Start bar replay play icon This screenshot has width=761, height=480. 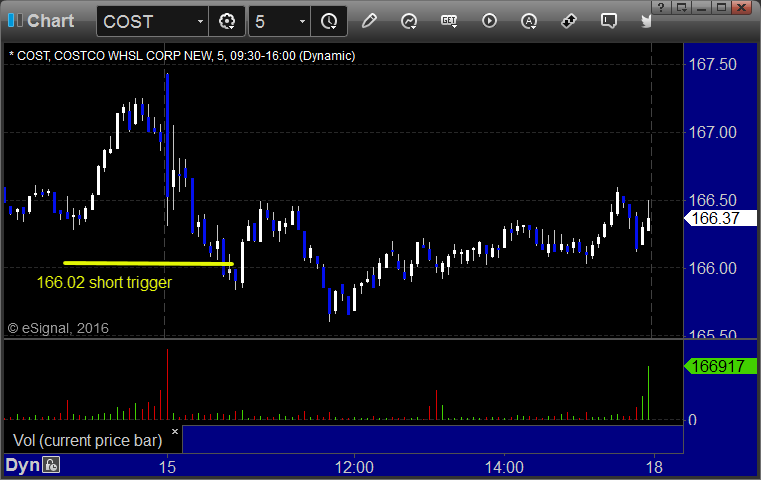coord(489,21)
